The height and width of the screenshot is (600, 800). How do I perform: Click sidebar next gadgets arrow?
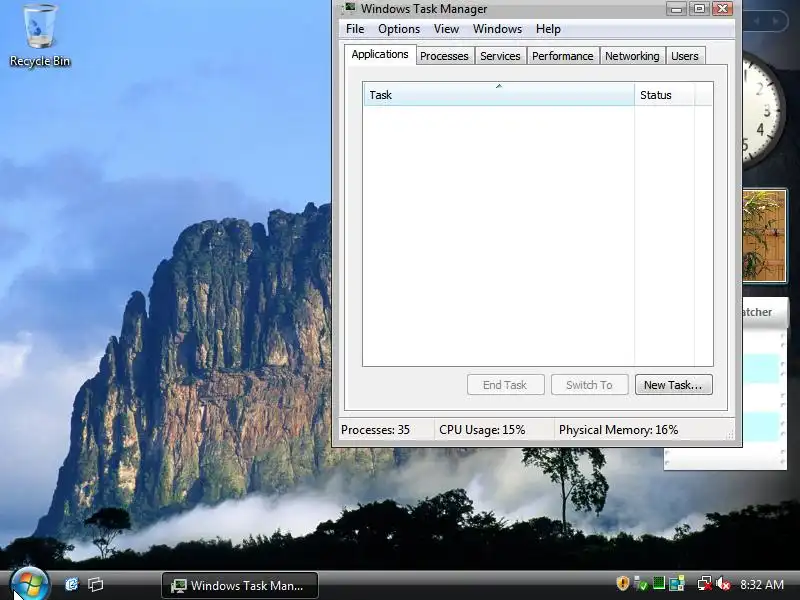[x=776, y=21]
